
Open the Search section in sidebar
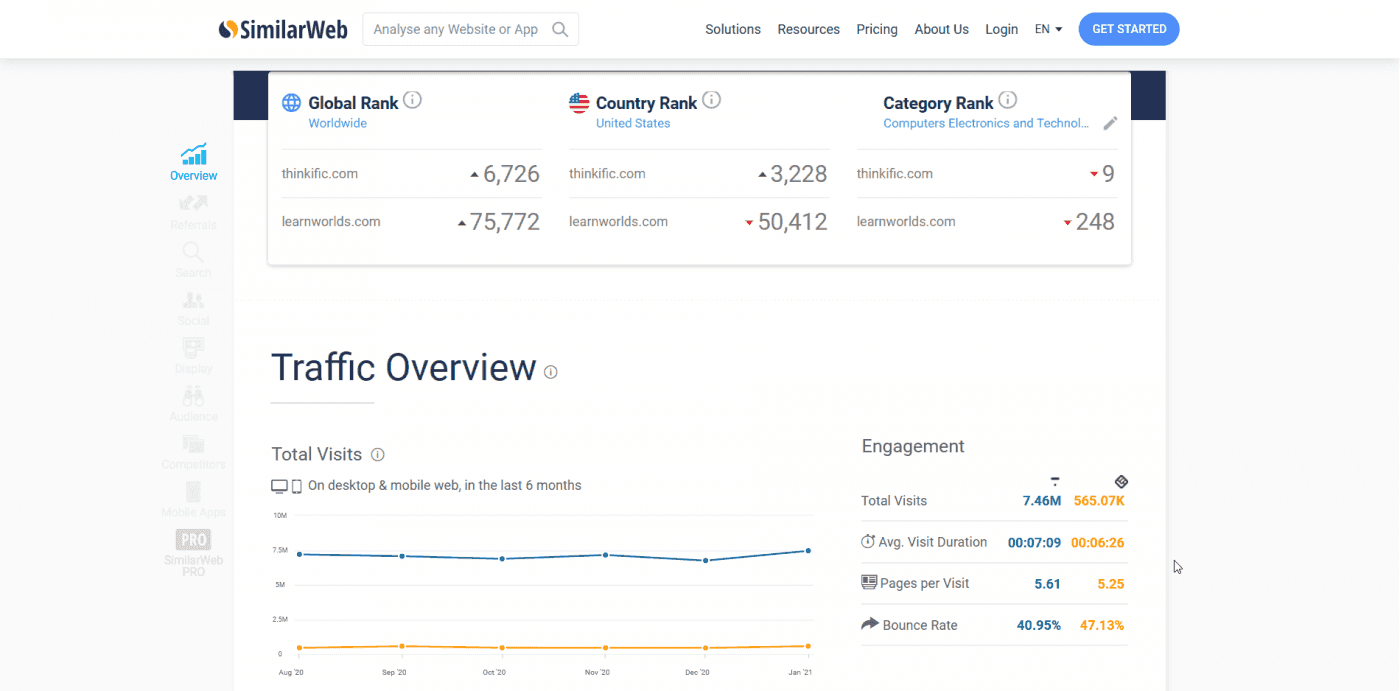[x=194, y=260]
